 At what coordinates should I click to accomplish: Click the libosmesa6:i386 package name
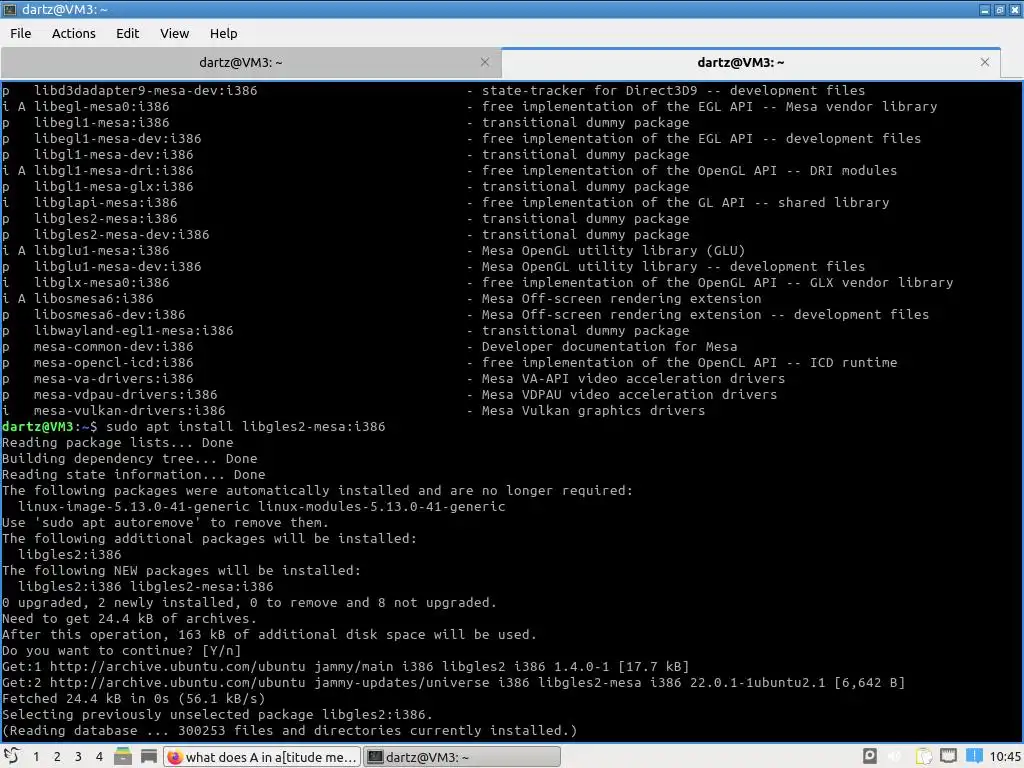[94, 298]
